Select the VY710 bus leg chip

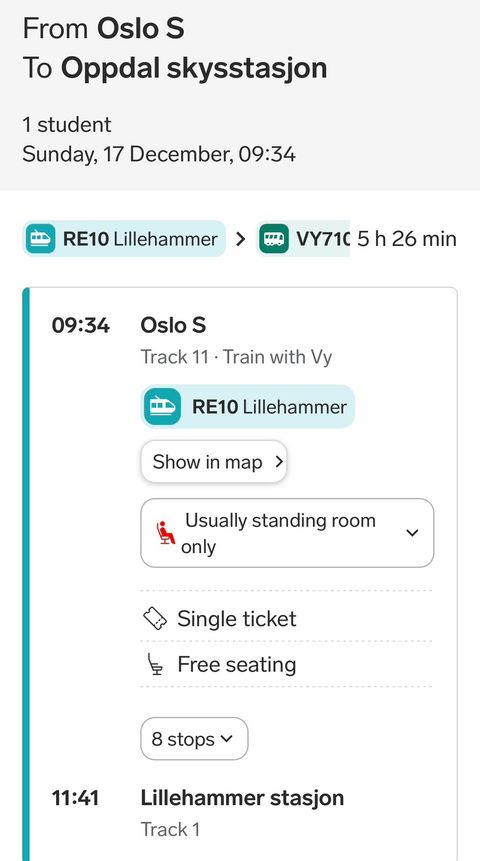[x=303, y=239]
